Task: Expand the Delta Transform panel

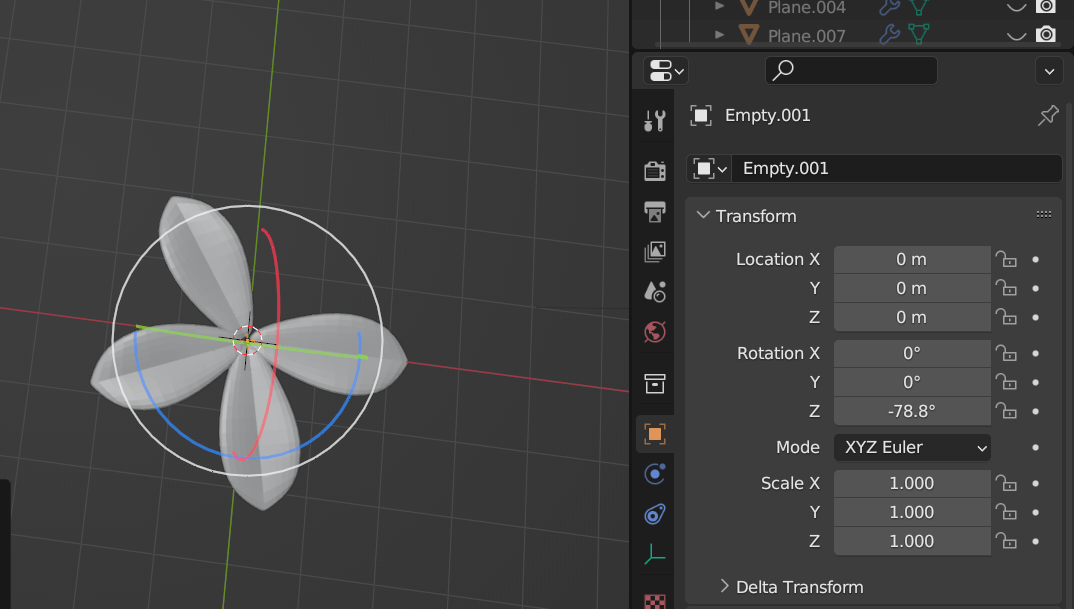Action: [x=725, y=586]
